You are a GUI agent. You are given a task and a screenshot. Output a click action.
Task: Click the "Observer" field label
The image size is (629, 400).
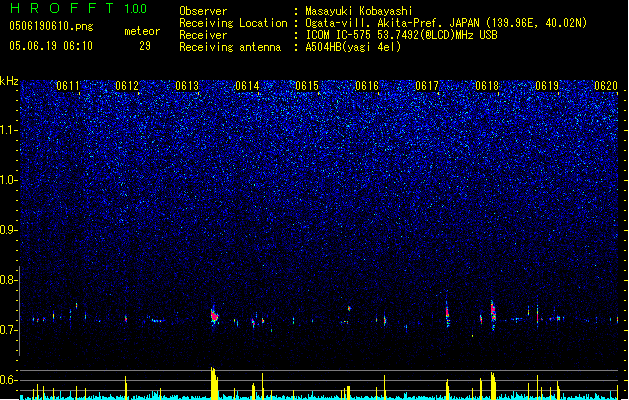click(x=203, y=11)
